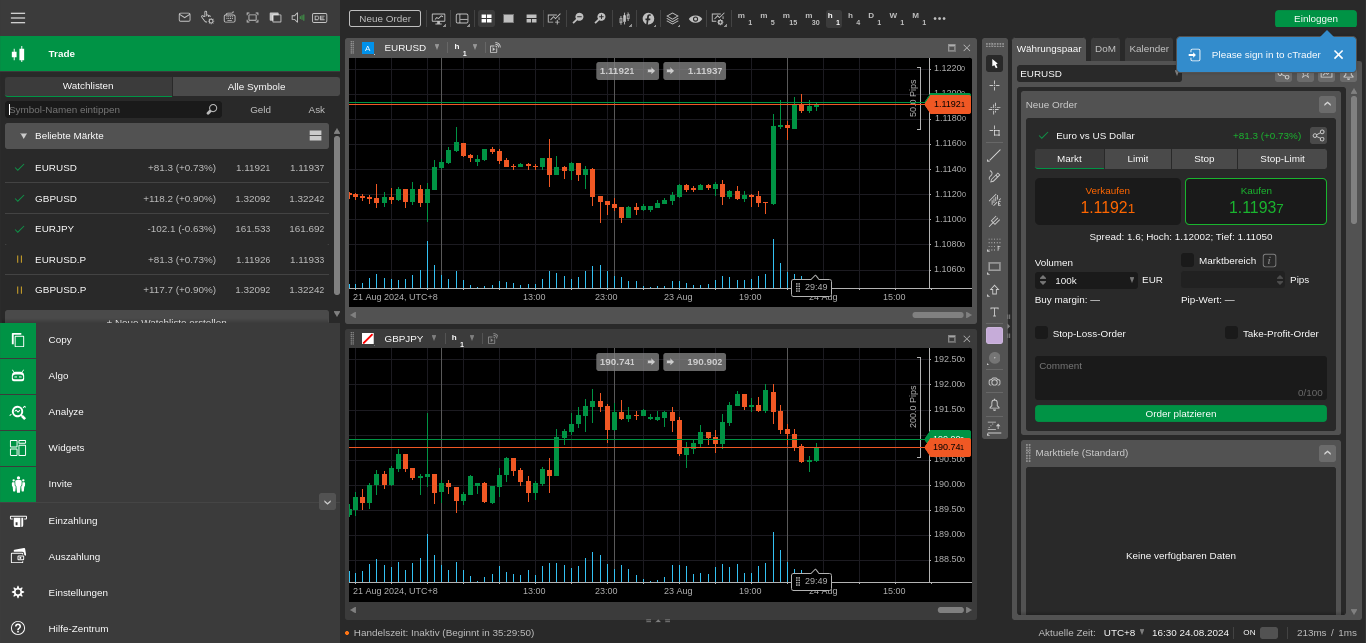The image size is (1366, 643).
Task: Open candlestick chart type selector
Action: 624,18
